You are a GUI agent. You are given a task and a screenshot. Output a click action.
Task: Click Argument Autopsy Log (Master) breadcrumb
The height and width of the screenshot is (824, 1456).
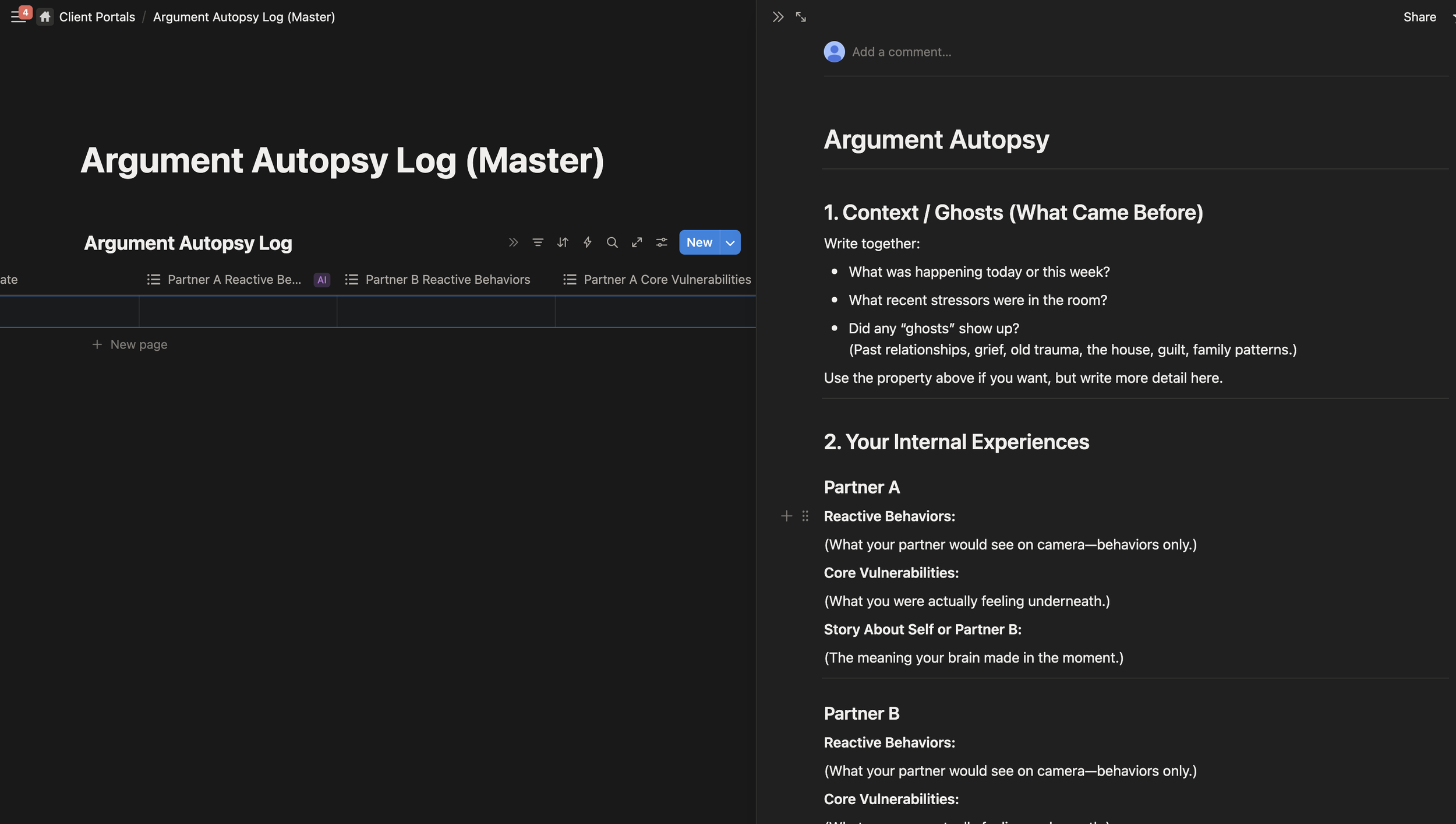tap(244, 17)
